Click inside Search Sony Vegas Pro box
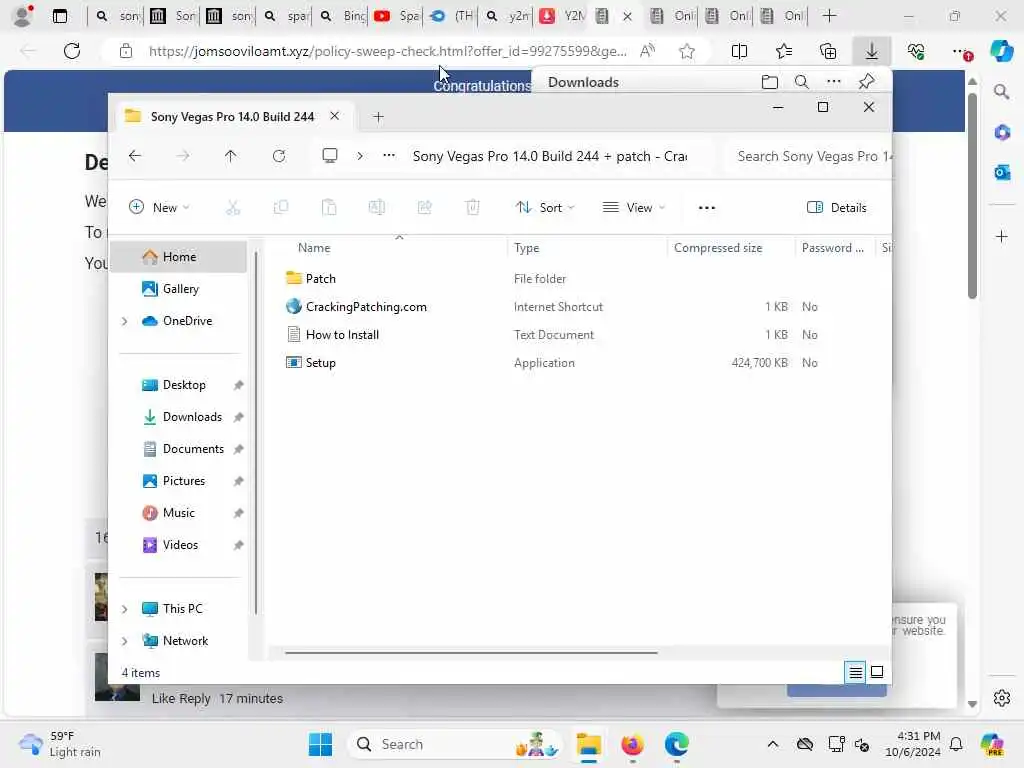 pyautogui.click(x=808, y=156)
